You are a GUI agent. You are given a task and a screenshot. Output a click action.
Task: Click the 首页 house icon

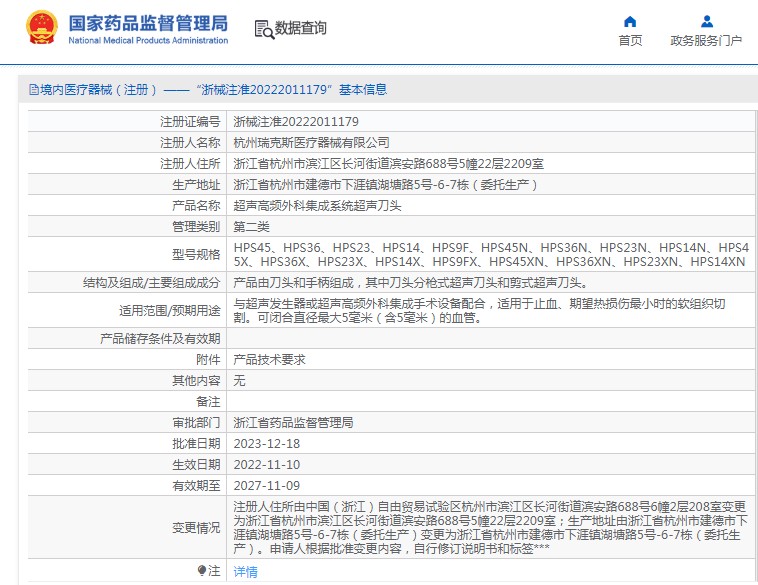pos(630,21)
